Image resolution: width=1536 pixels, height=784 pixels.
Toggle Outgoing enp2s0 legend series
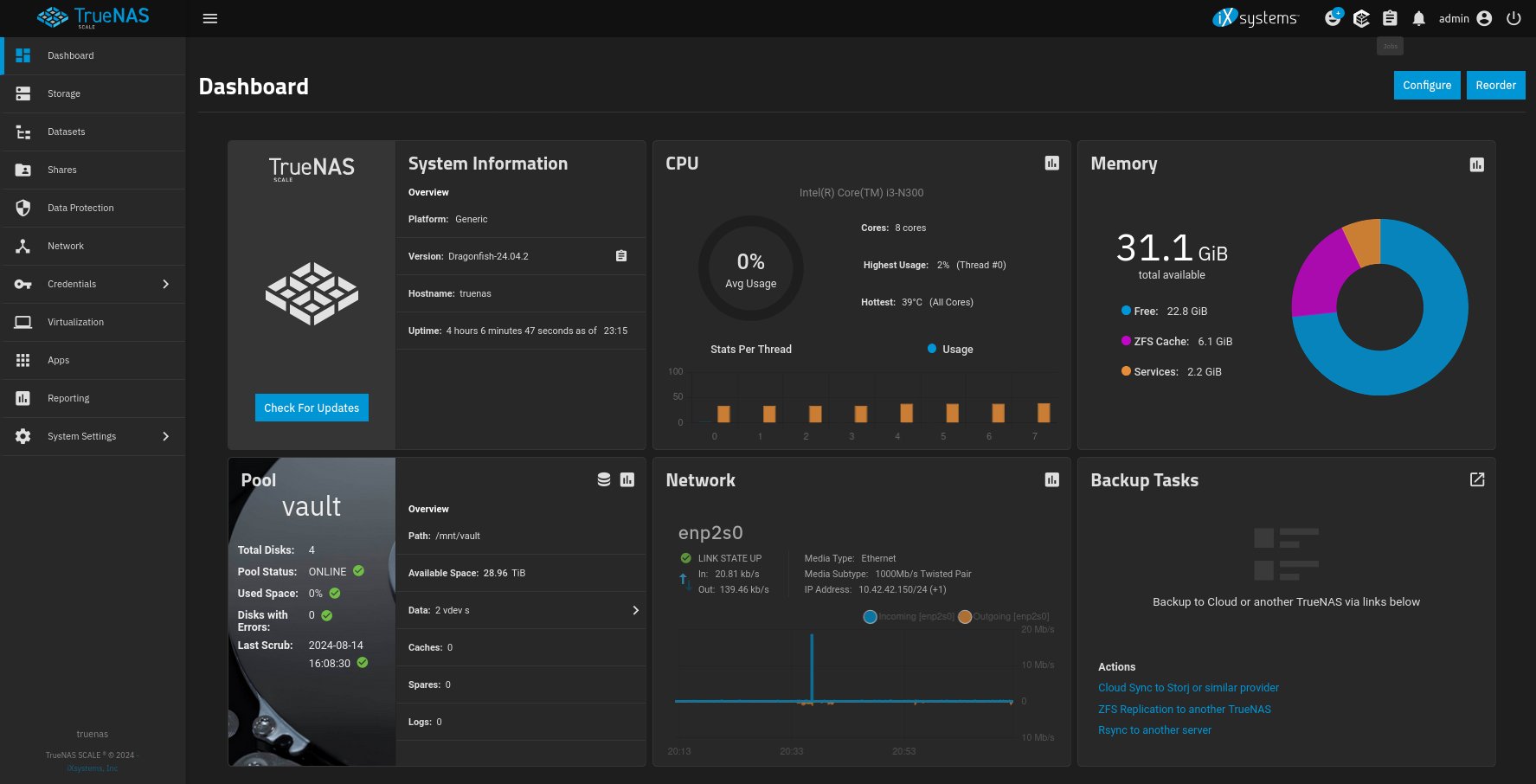[1004, 616]
